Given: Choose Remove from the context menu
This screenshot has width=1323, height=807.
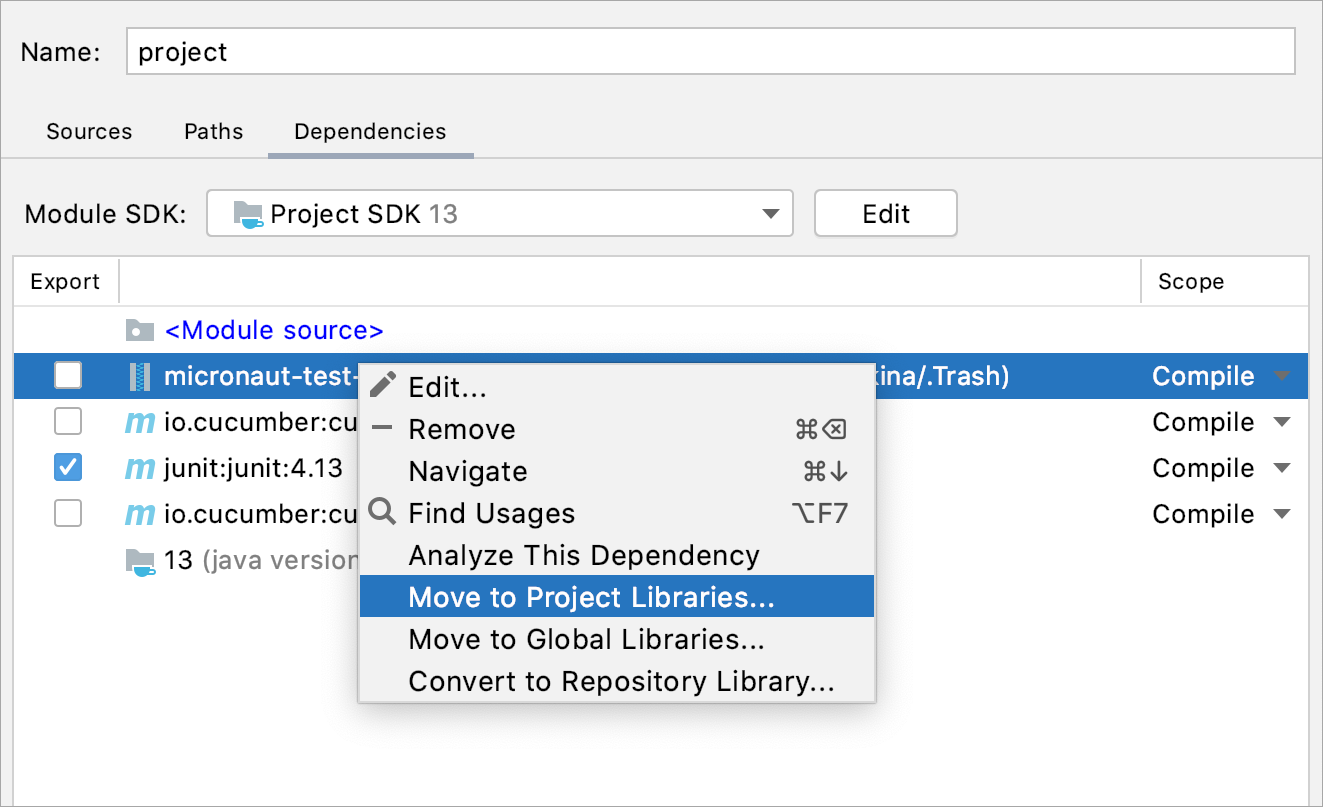Looking at the screenshot, I should click(x=617, y=429).
